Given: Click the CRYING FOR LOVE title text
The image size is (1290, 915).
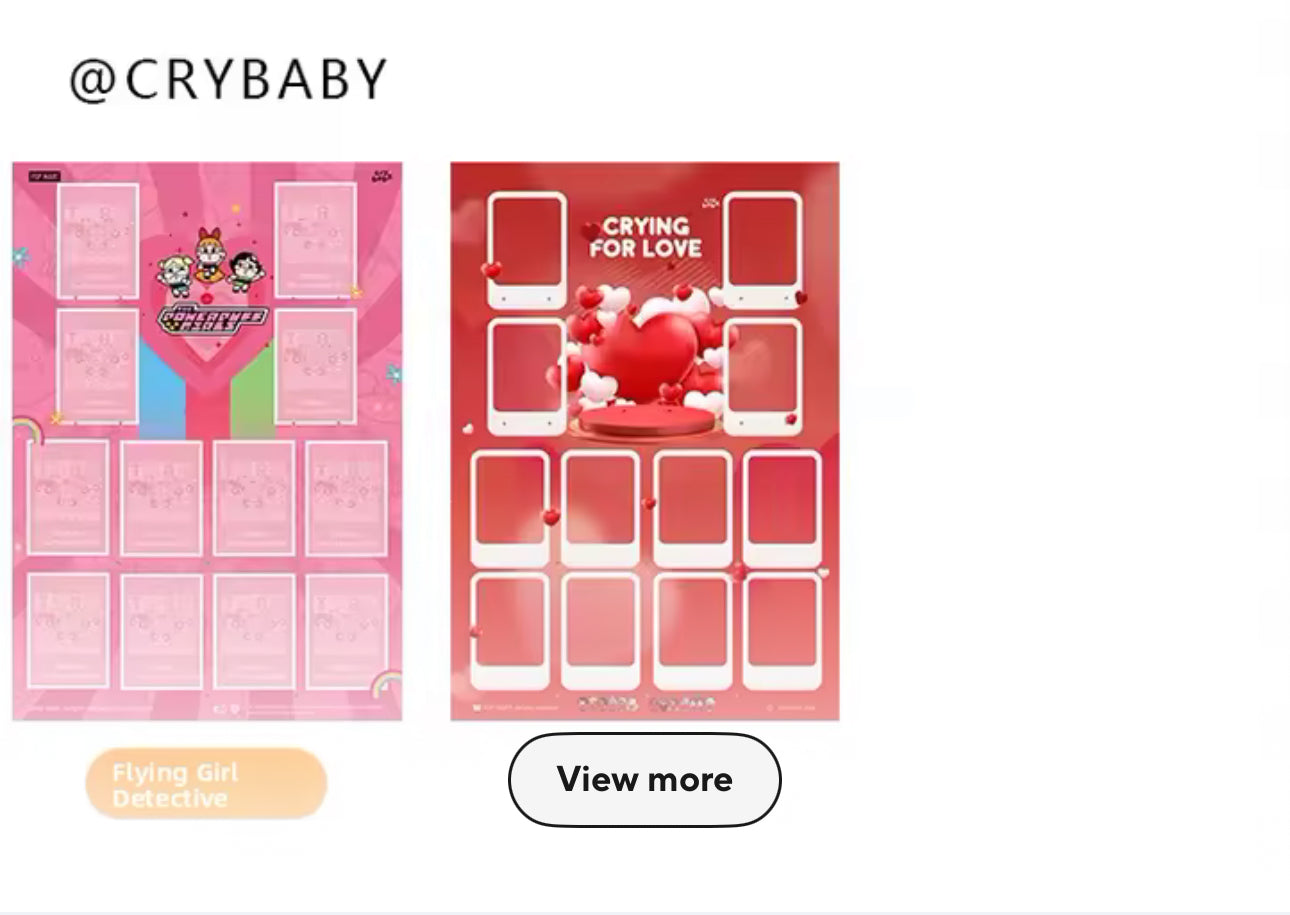Looking at the screenshot, I should pyautogui.click(x=647, y=238).
